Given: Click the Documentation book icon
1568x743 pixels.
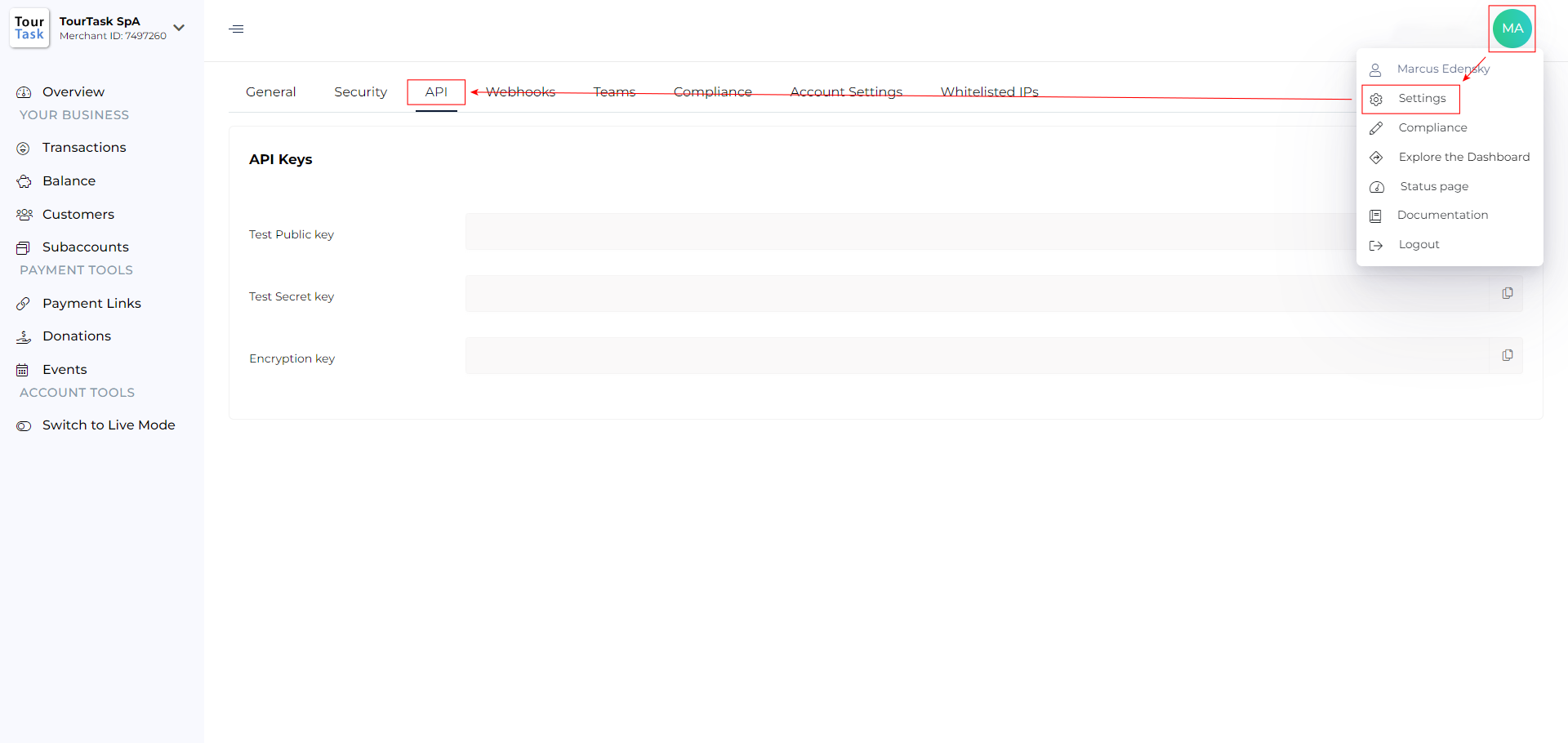Looking at the screenshot, I should [1376, 216].
